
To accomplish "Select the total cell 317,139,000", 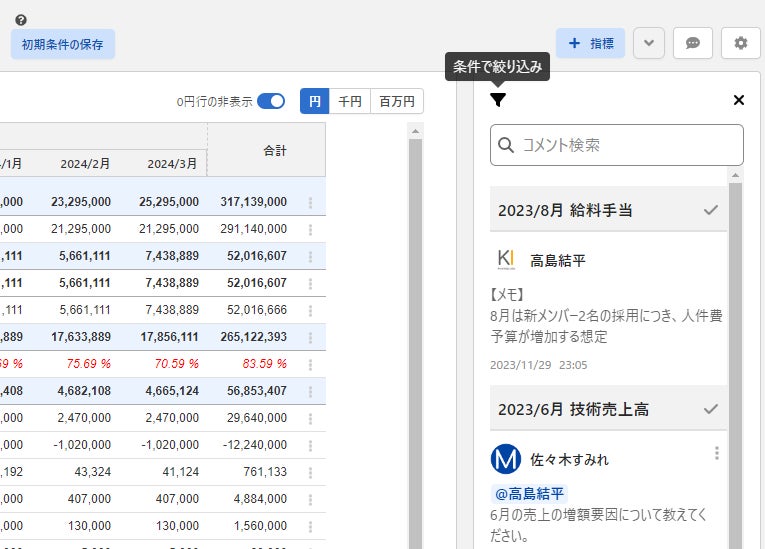I will (x=254, y=202).
